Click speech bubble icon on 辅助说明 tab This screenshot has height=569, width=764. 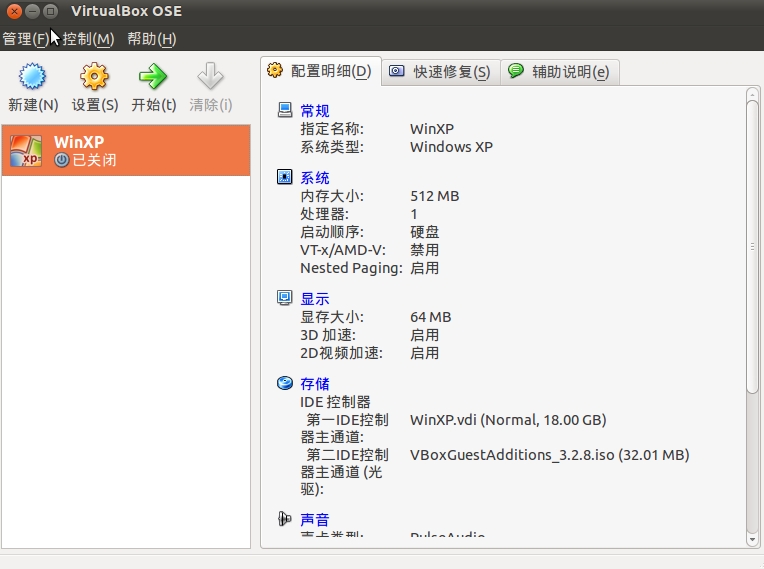[x=516, y=71]
